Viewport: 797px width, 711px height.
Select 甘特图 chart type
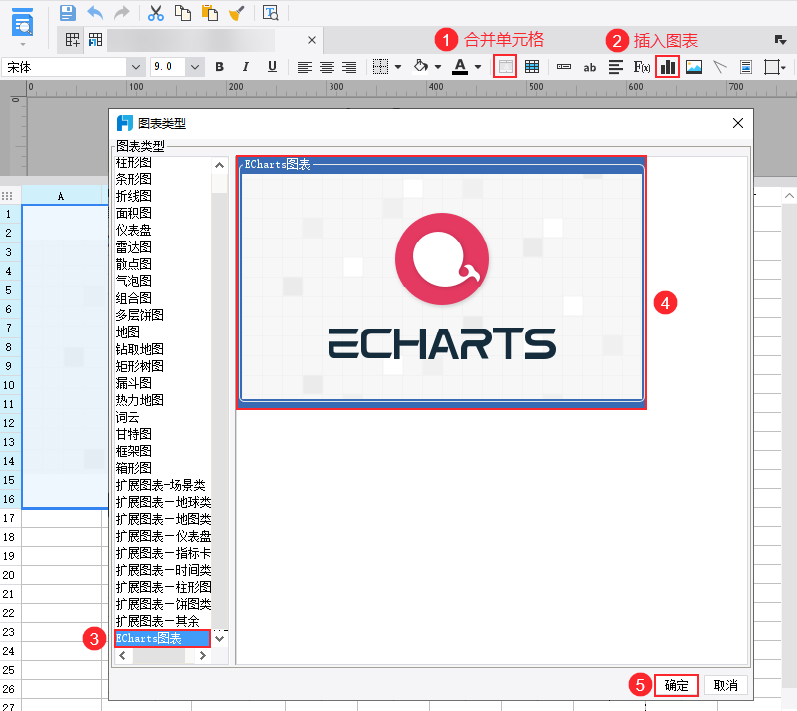(x=134, y=434)
